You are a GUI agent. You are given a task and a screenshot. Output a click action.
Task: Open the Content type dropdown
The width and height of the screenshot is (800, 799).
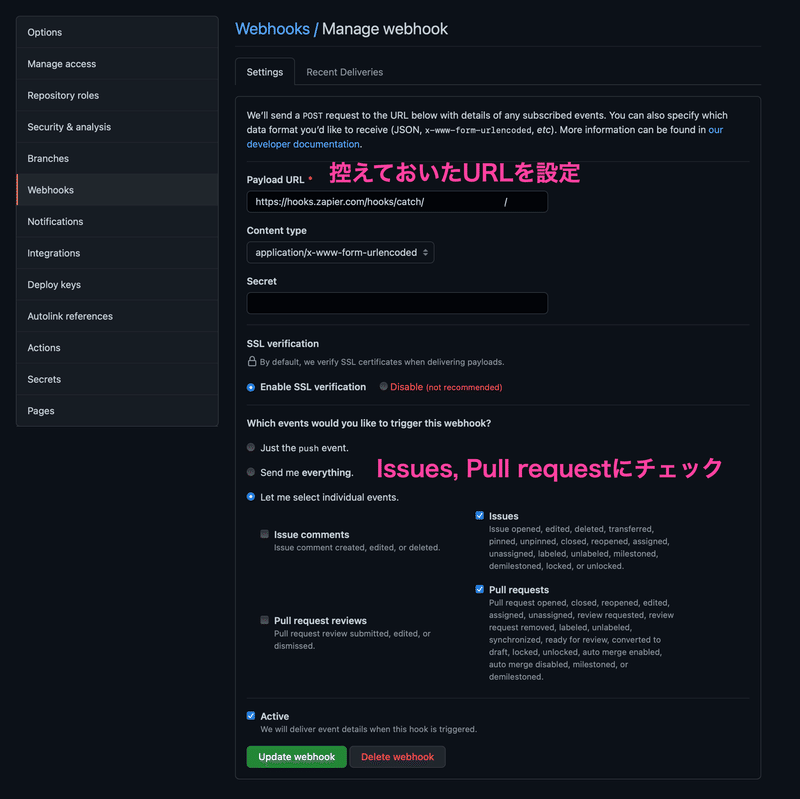coord(340,253)
